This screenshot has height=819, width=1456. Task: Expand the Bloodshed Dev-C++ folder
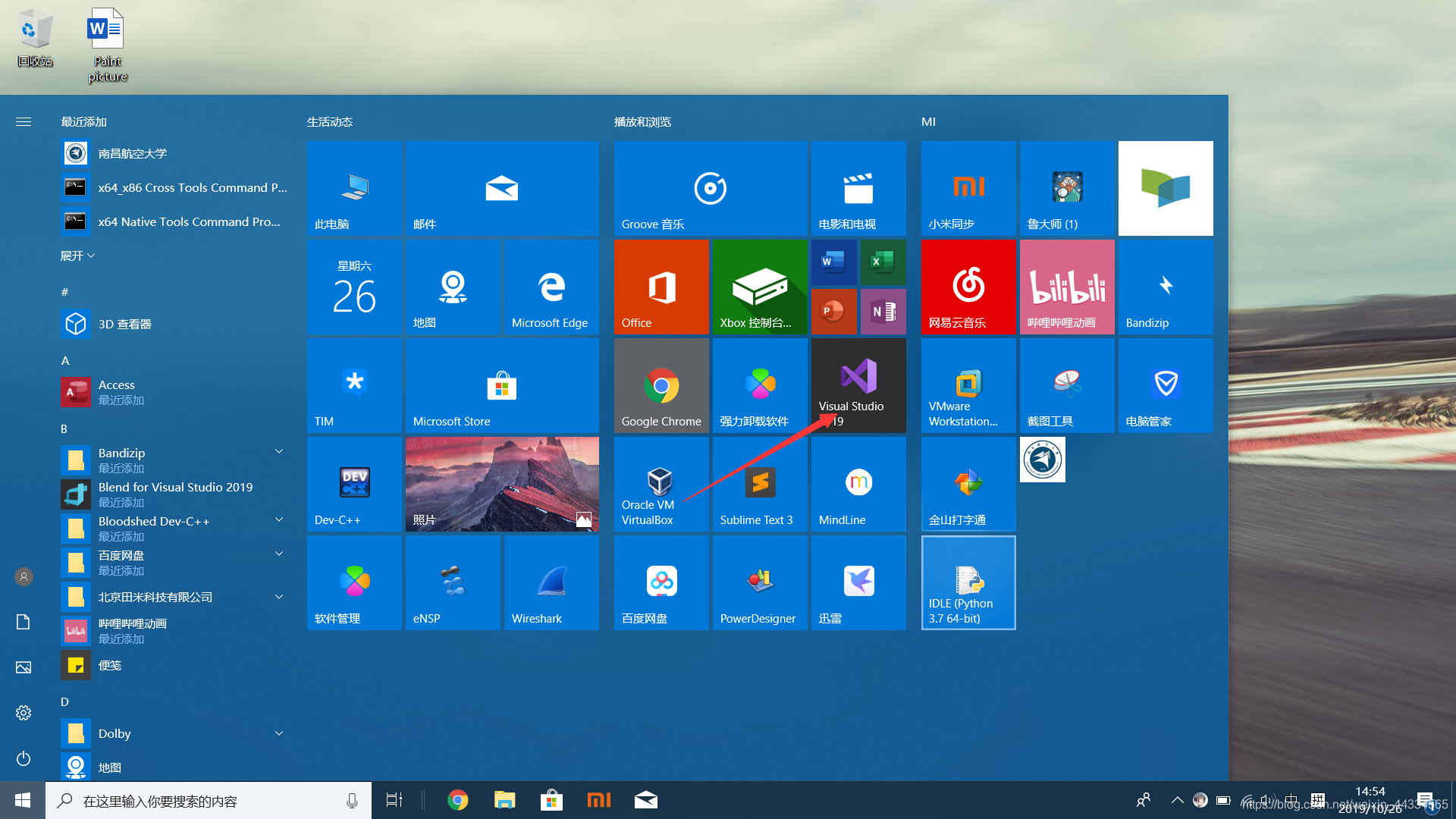[279, 519]
